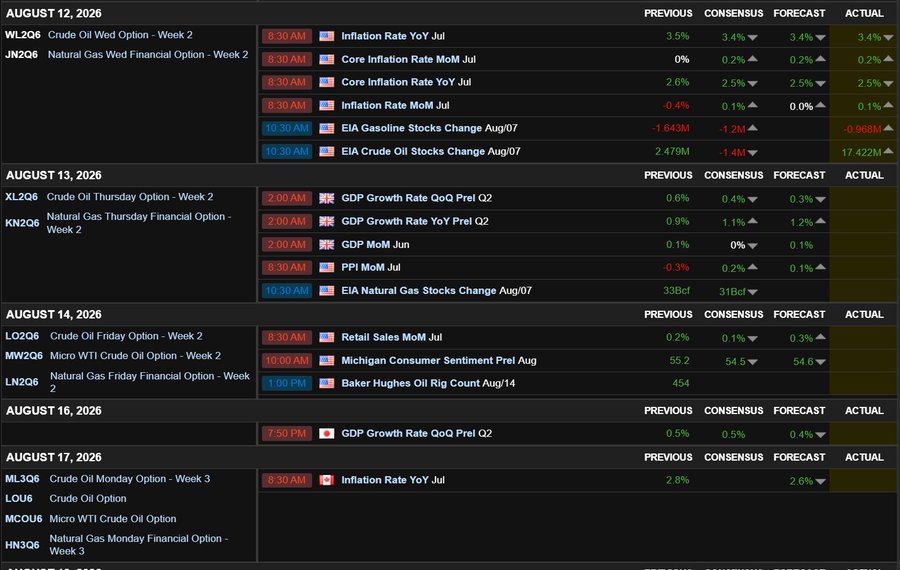900x570 pixels.
Task: Select LOU6 Crude Oil Option
Action: pos(65,498)
